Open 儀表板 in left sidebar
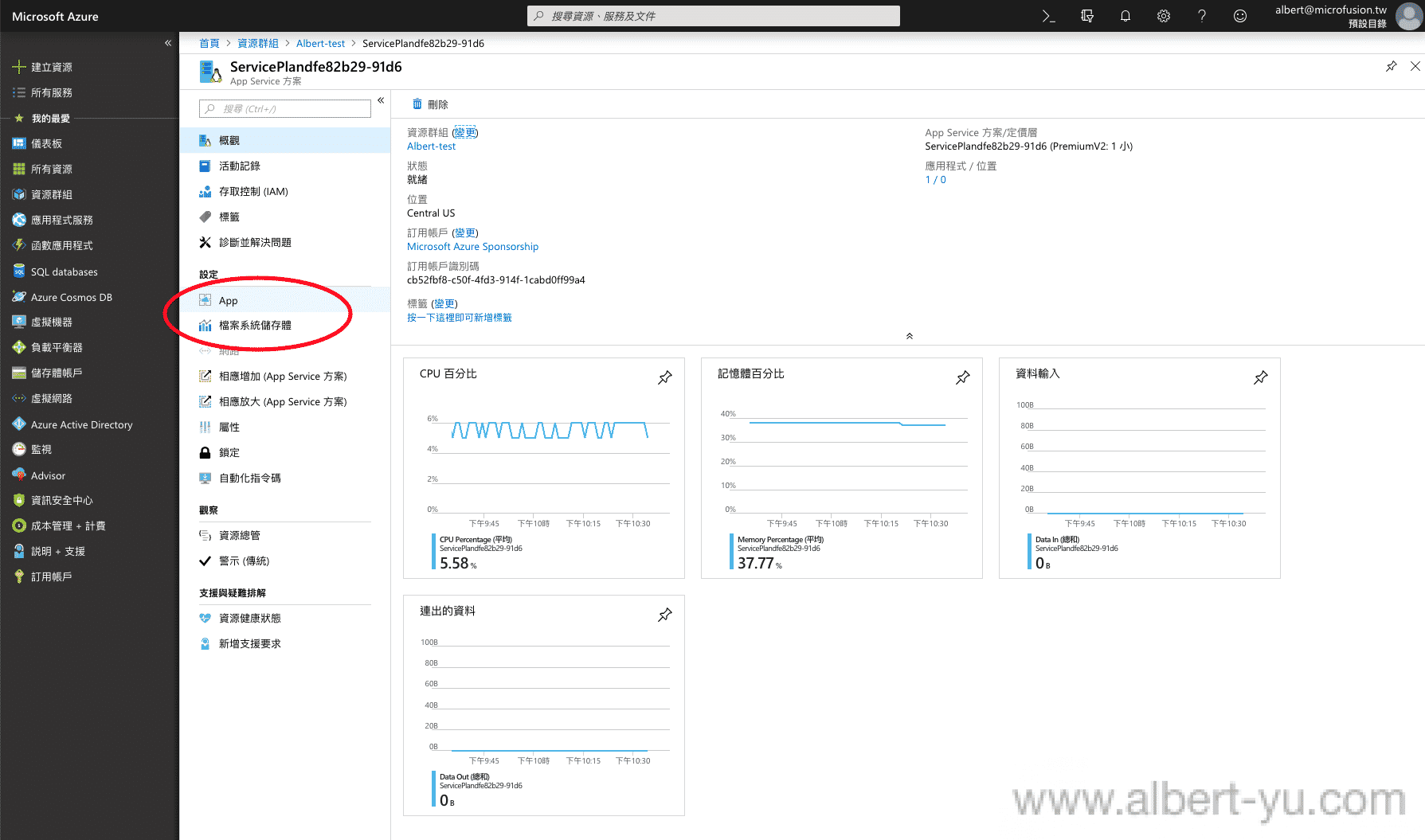Image resolution: width=1425 pixels, height=840 pixels. [x=89, y=143]
